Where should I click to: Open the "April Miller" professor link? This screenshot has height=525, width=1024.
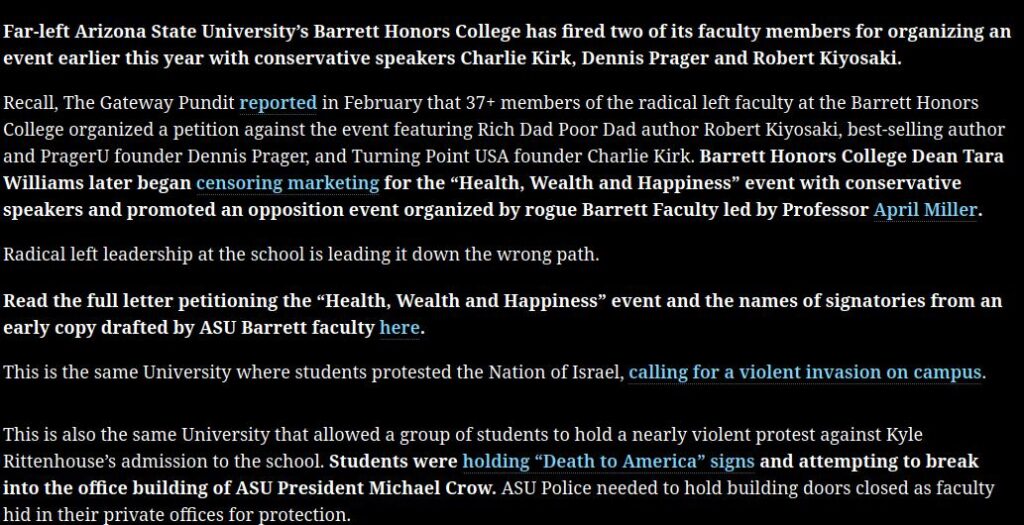point(925,210)
